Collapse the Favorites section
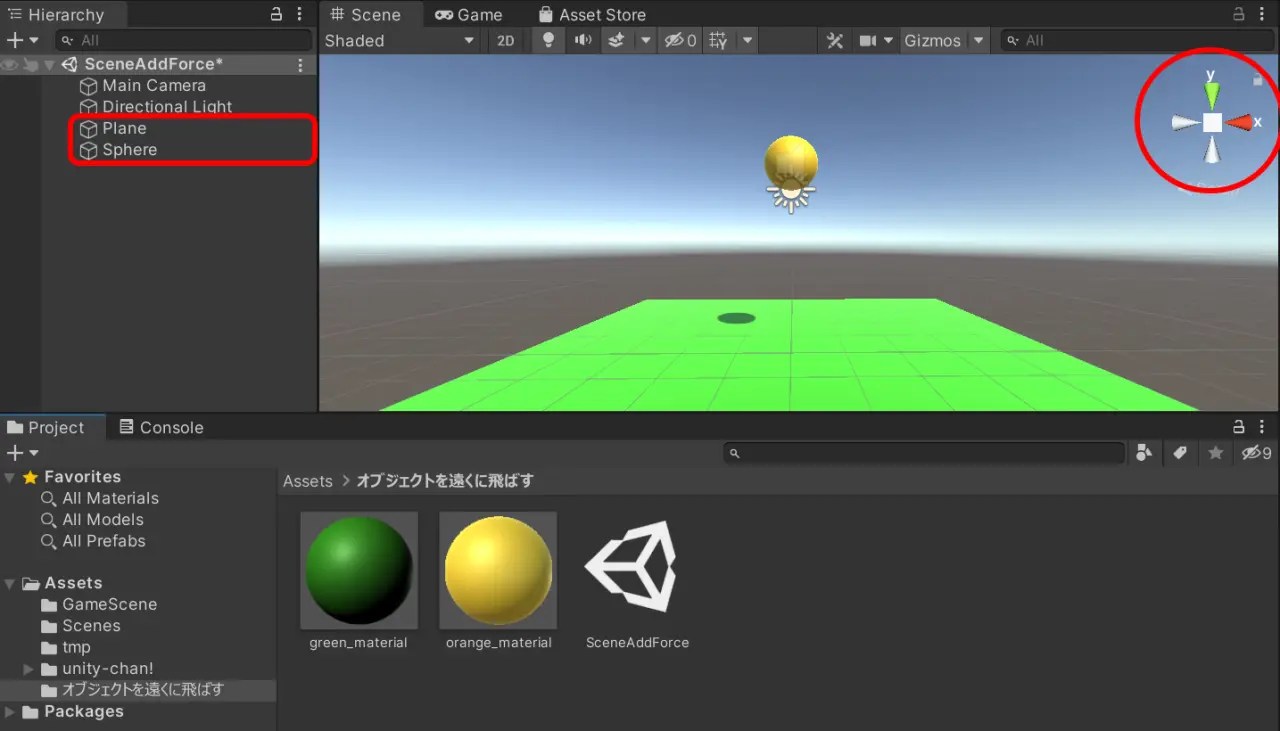 [x=10, y=477]
